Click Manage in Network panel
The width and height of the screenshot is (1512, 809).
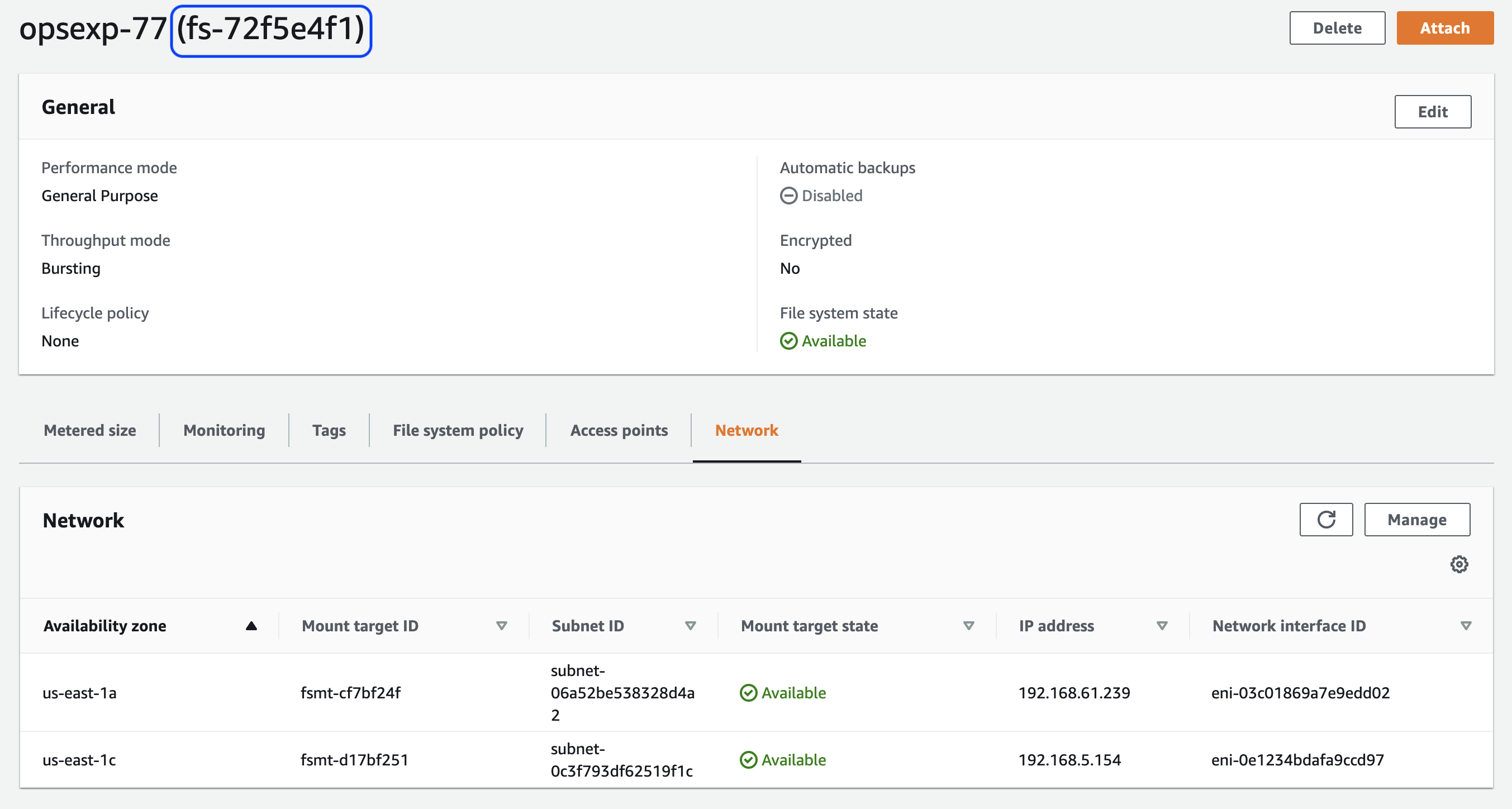tap(1416, 520)
